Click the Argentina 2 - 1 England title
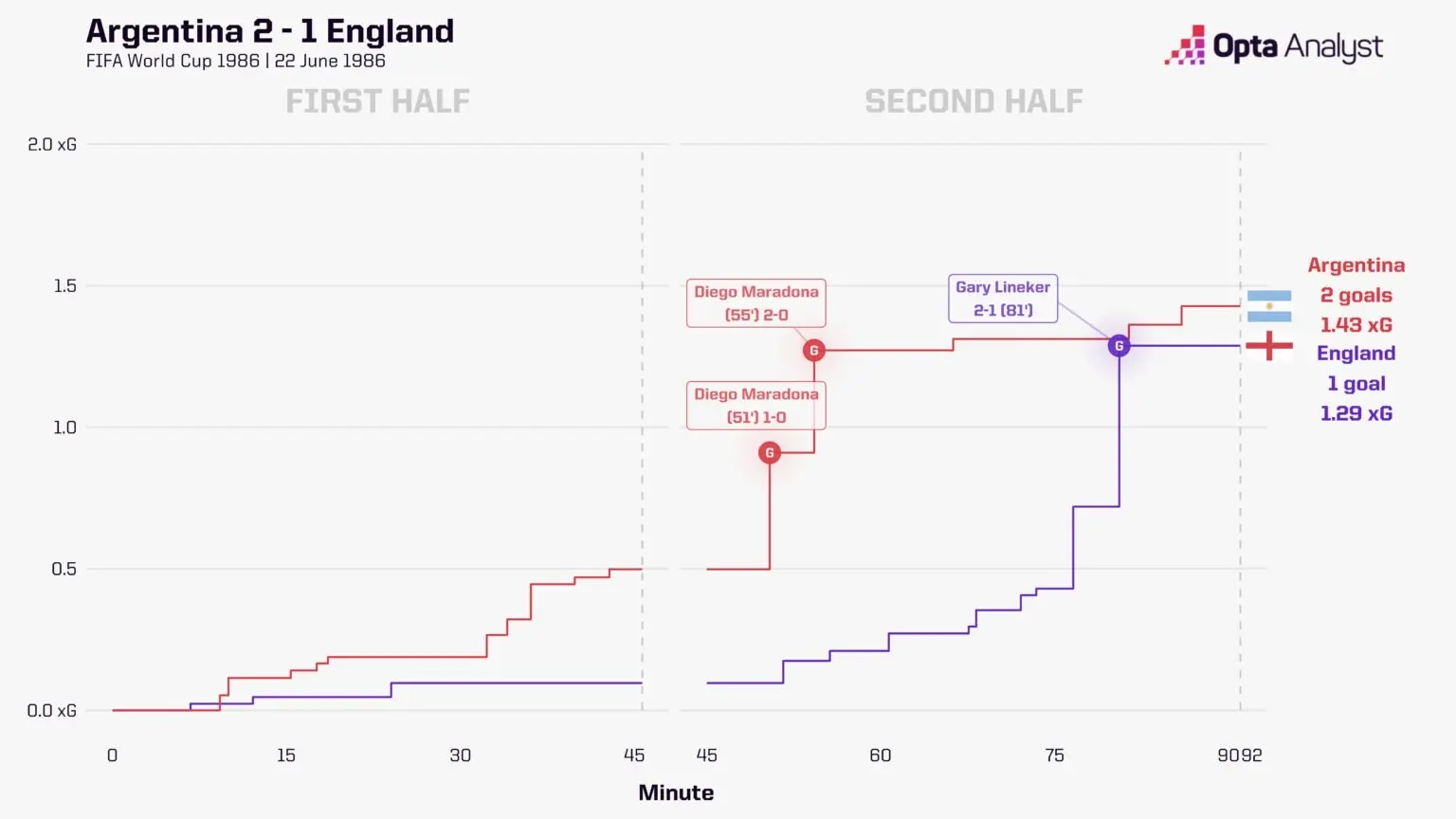1456x819 pixels. [x=270, y=31]
